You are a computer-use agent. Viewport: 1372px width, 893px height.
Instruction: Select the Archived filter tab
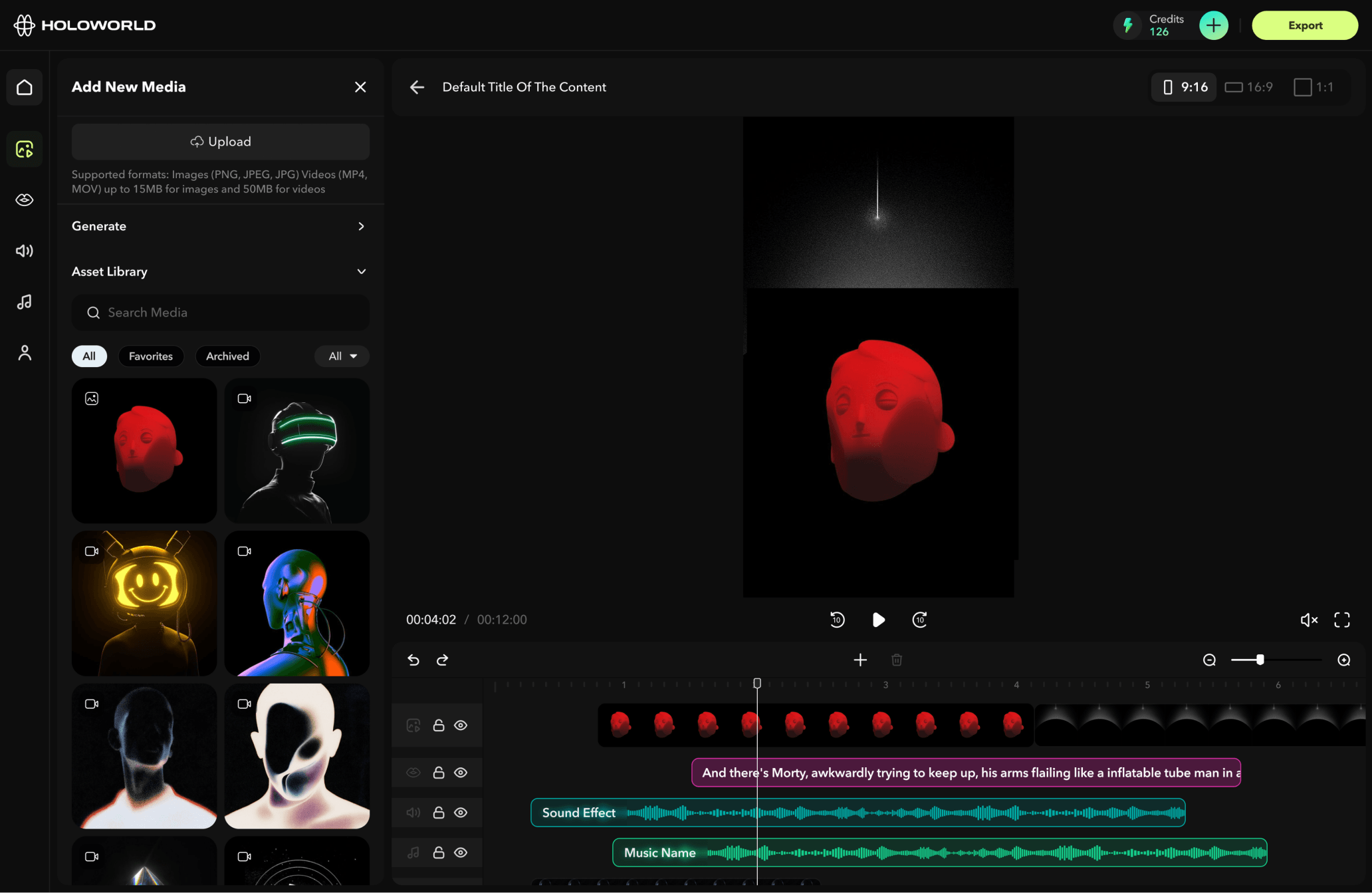point(227,356)
